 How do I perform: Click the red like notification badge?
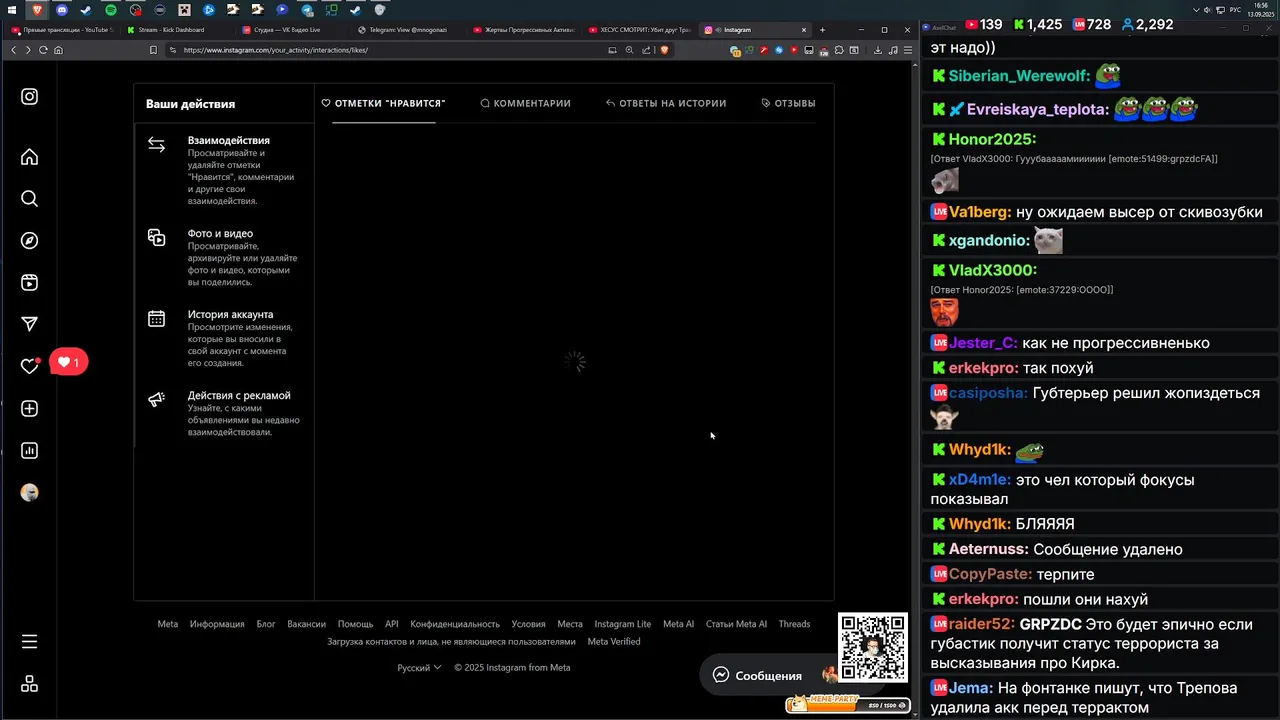coord(68,362)
